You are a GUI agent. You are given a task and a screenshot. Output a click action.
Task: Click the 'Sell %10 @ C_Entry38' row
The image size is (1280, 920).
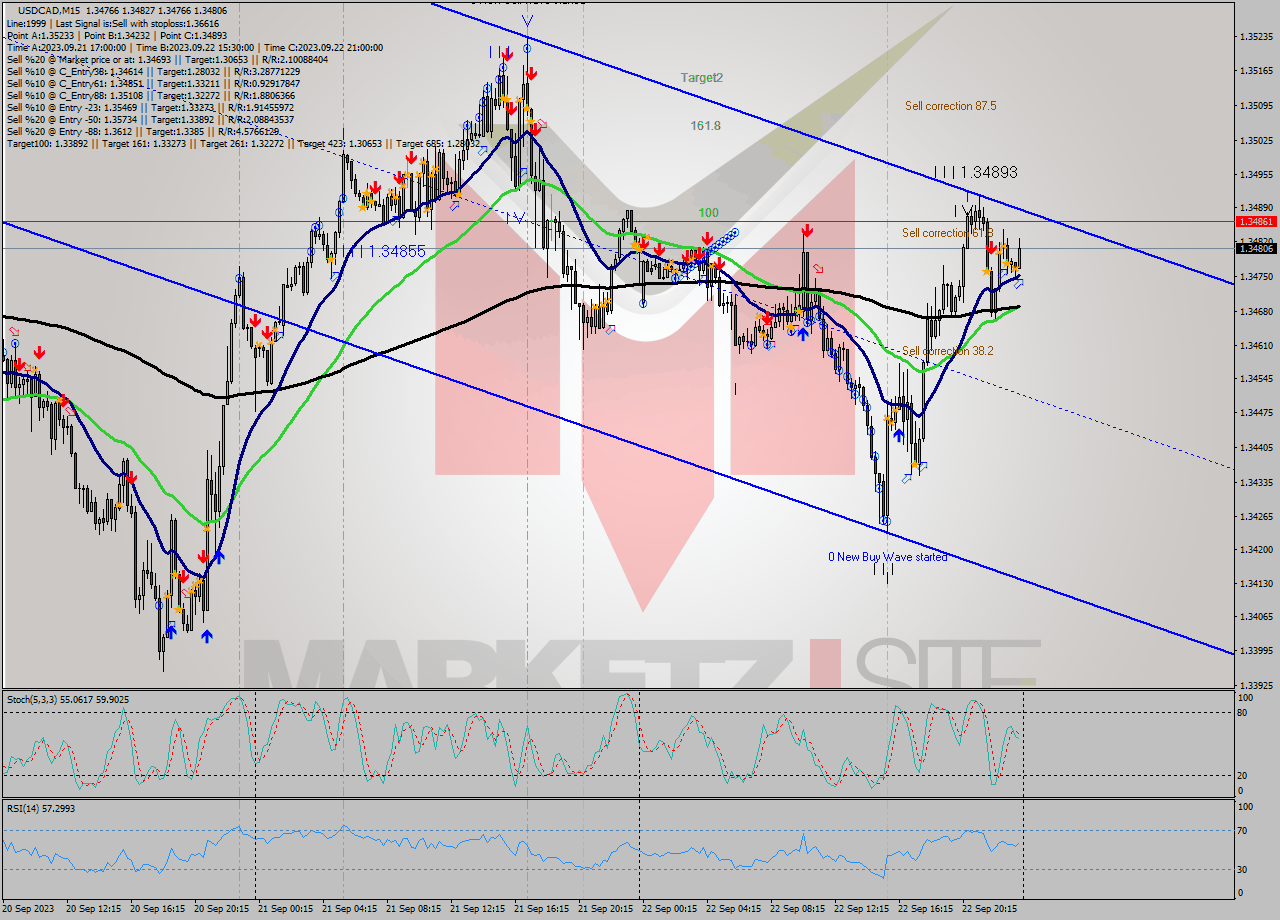pyautogui.click(x=152, y=71)
